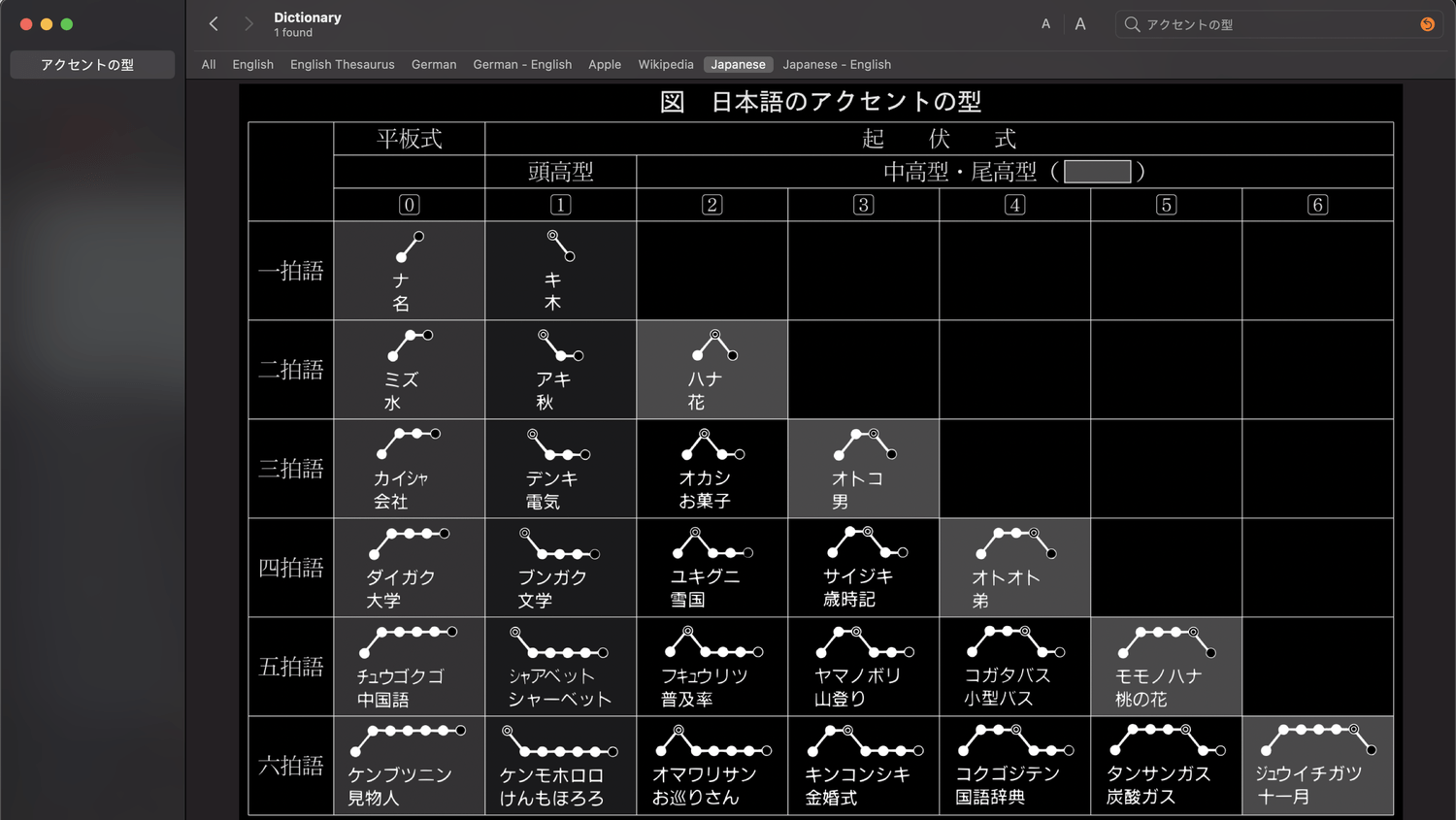The image size is (1456, 820).
Task: Open the English Thesaurus tab
Action: point(342,64)
